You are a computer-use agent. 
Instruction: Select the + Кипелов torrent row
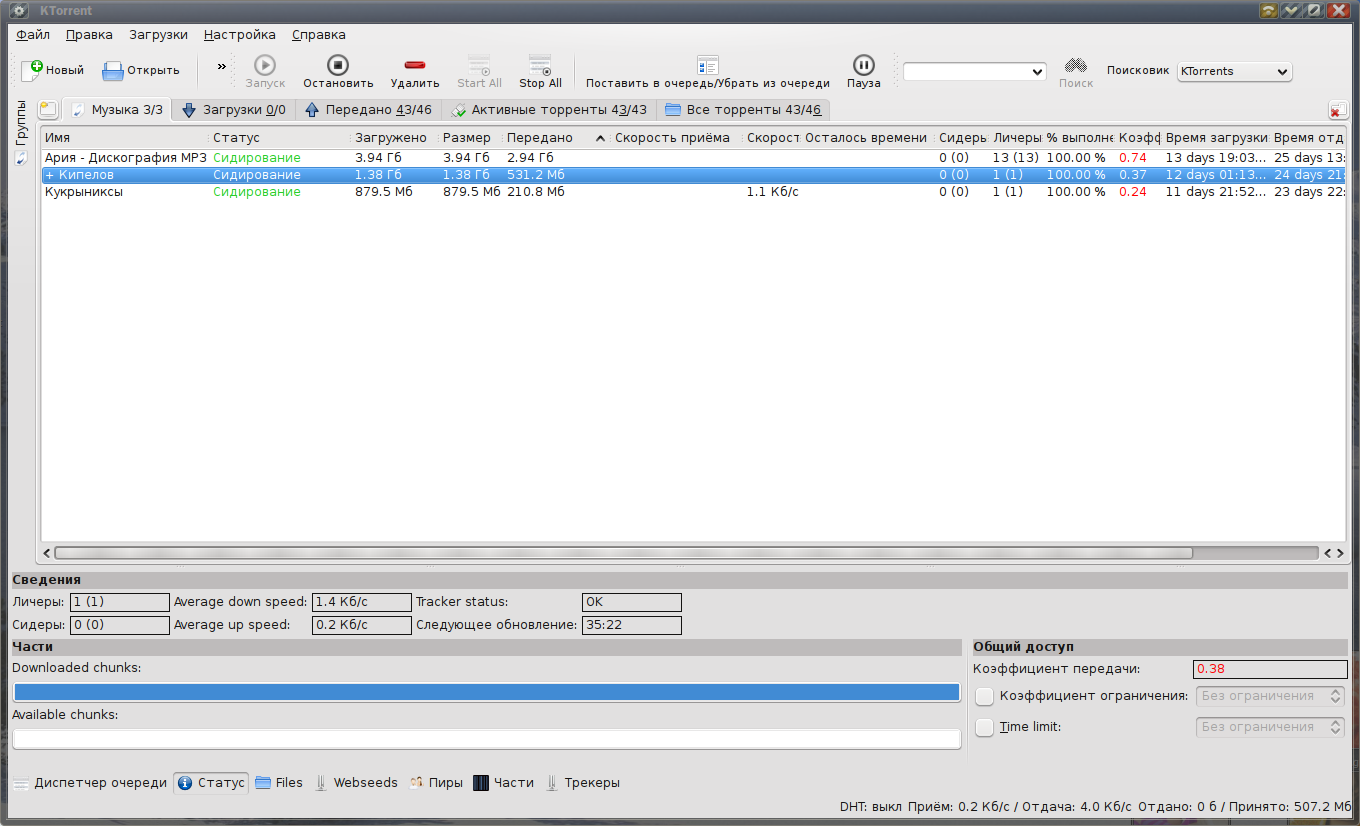(693, 175)
